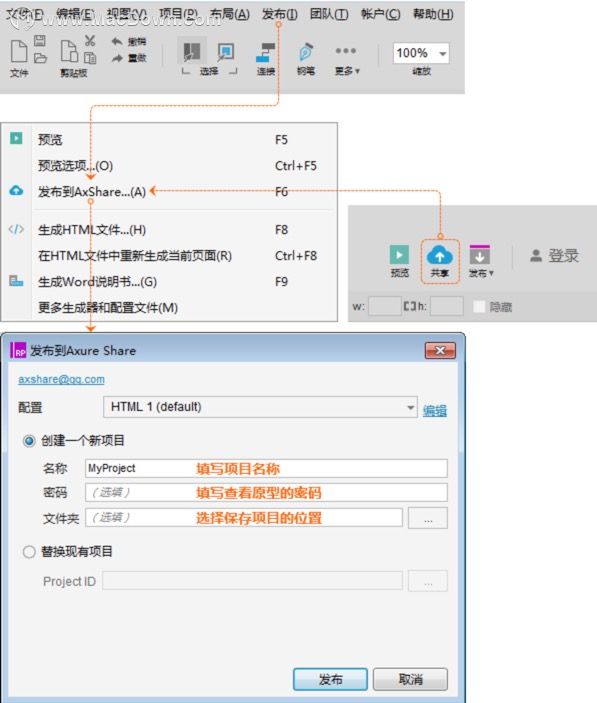The image size is (597, 703).
Task: Click the 名称 field containing MyProject
Action: (x=266, y=468)
